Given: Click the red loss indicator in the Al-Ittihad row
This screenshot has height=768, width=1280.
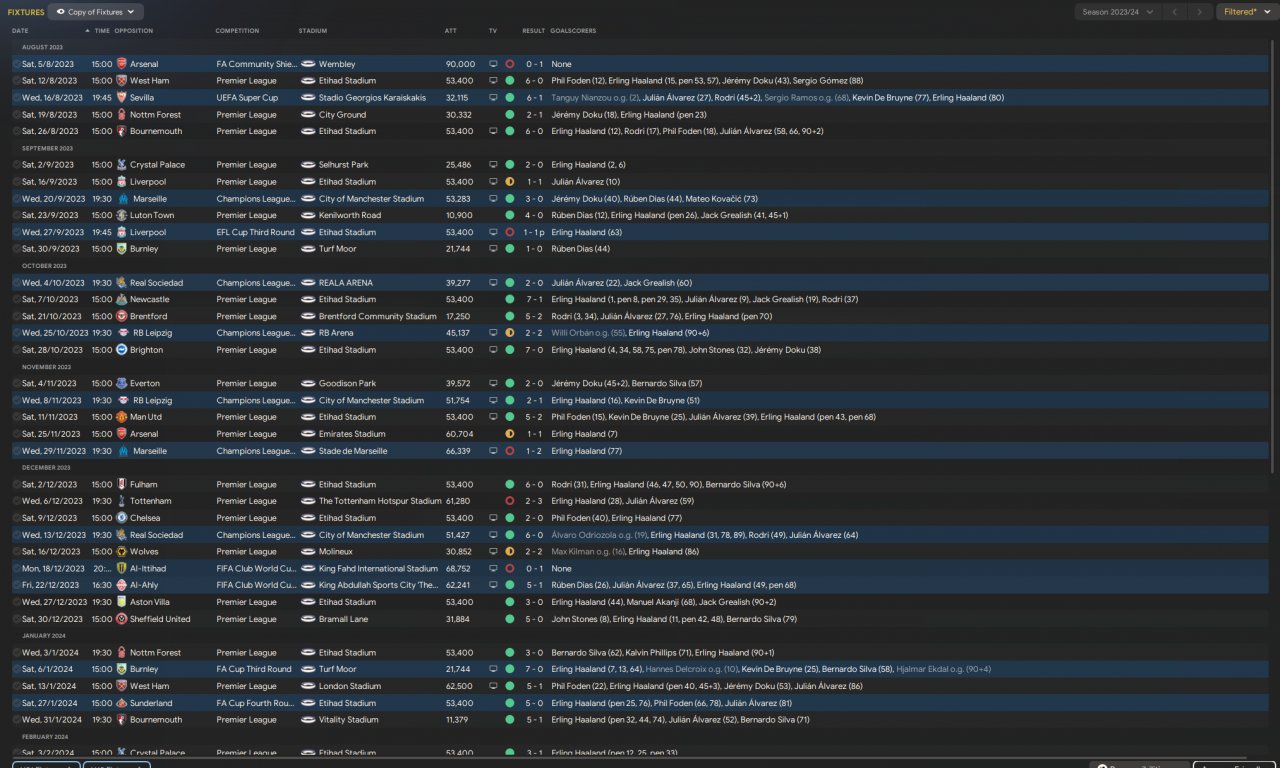Looking at the screenshot, I should pos(510,568).
